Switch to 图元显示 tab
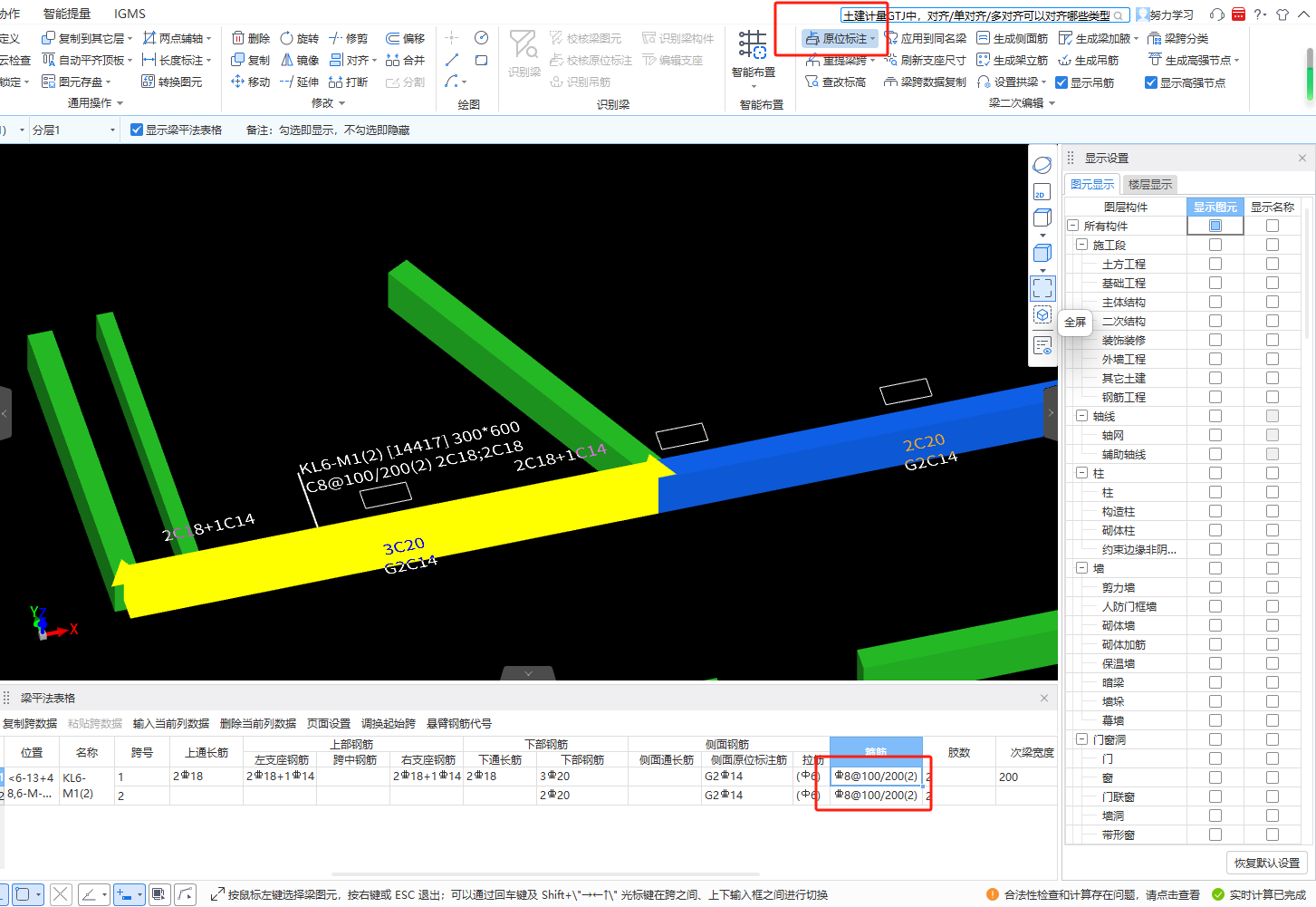This screenshot has height=907, width=1316. pos(1092,184)
